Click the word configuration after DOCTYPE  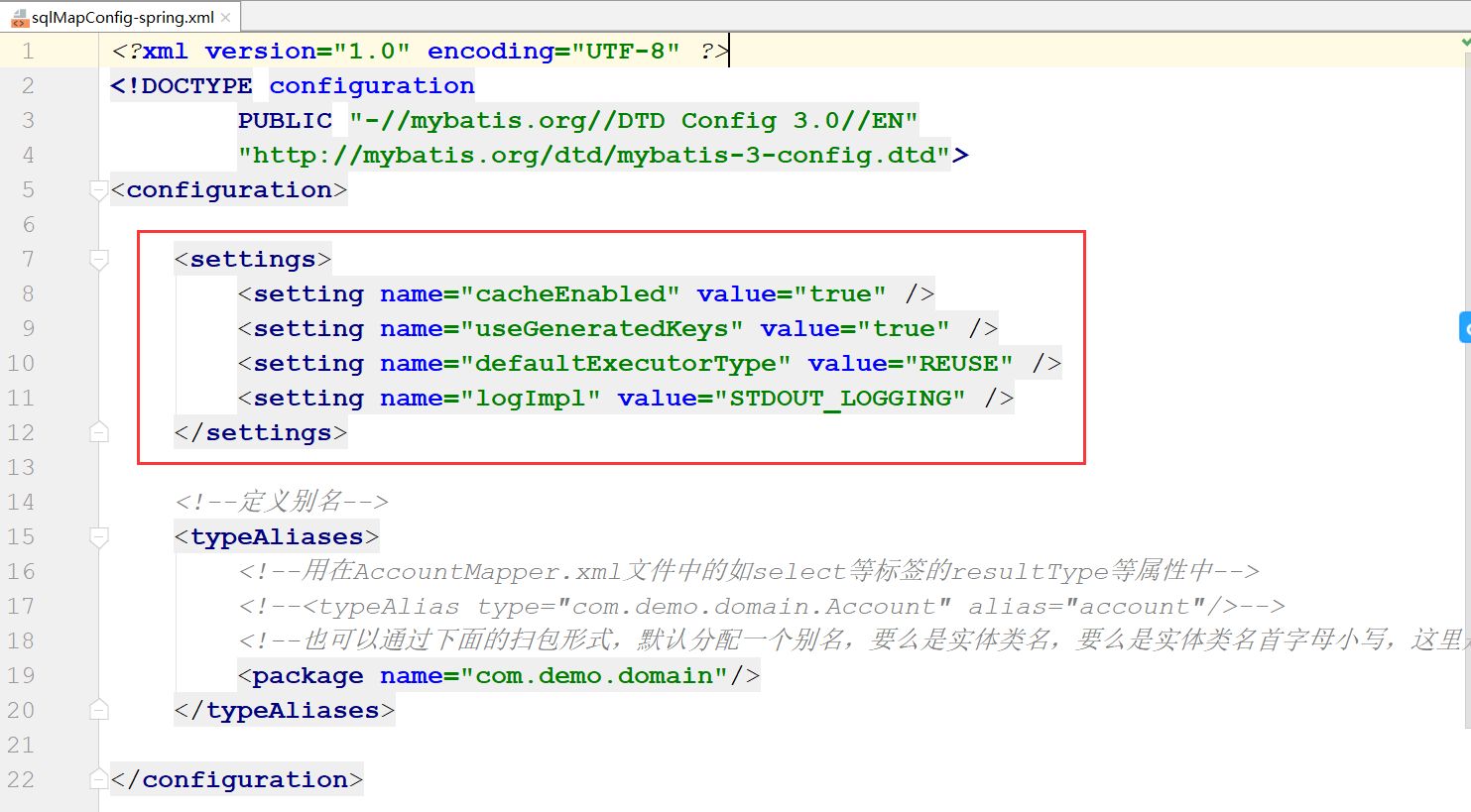(372, 86)
